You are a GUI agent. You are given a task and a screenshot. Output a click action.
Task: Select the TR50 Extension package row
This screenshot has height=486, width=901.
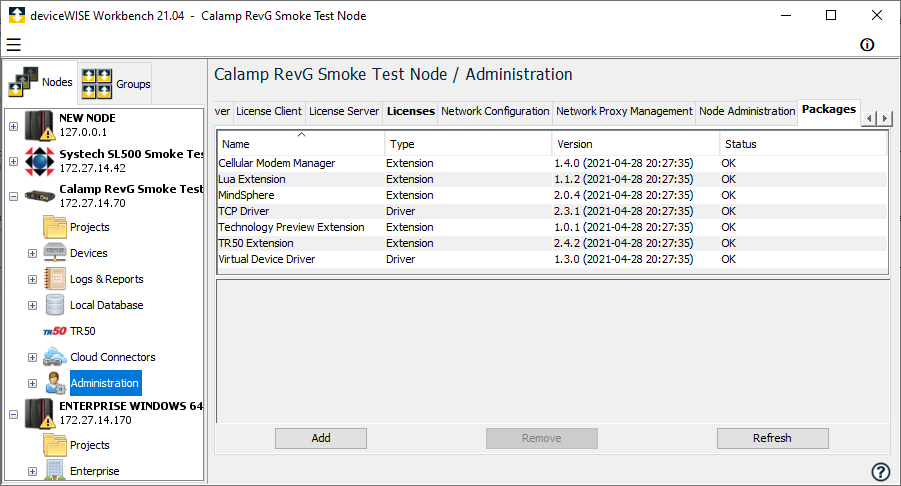[x=552, y=244]
